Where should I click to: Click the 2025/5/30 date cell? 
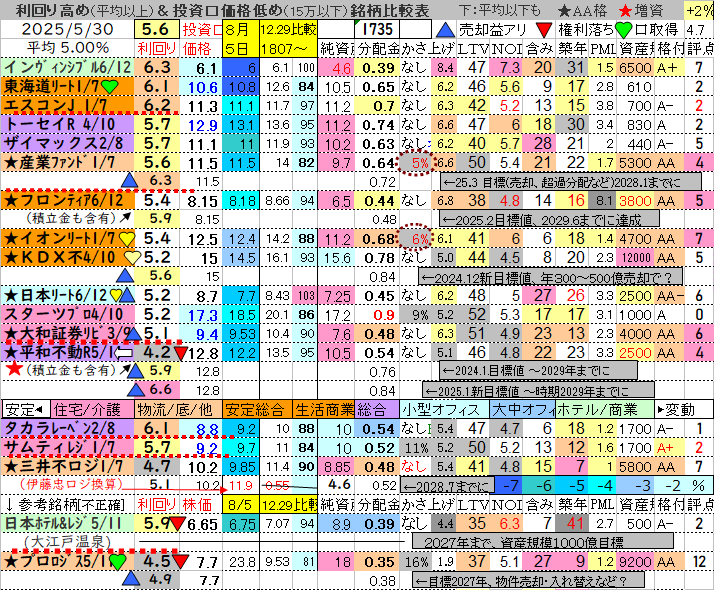[67, 30]
